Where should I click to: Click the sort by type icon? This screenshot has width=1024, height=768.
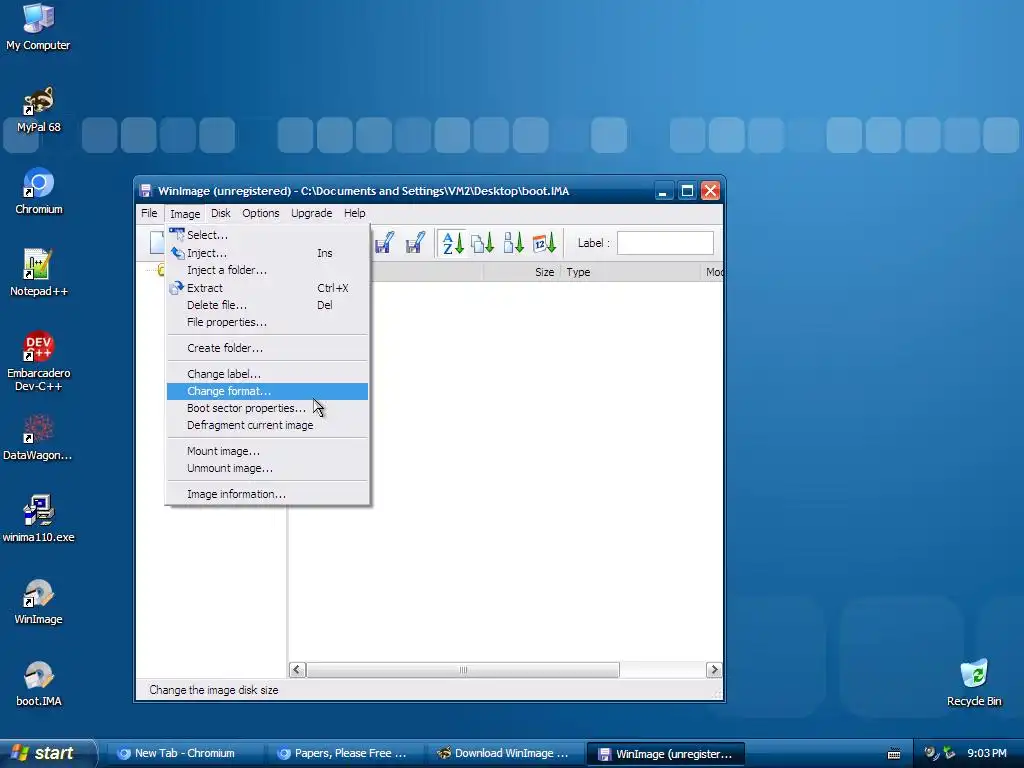click(x=483, y=243)
